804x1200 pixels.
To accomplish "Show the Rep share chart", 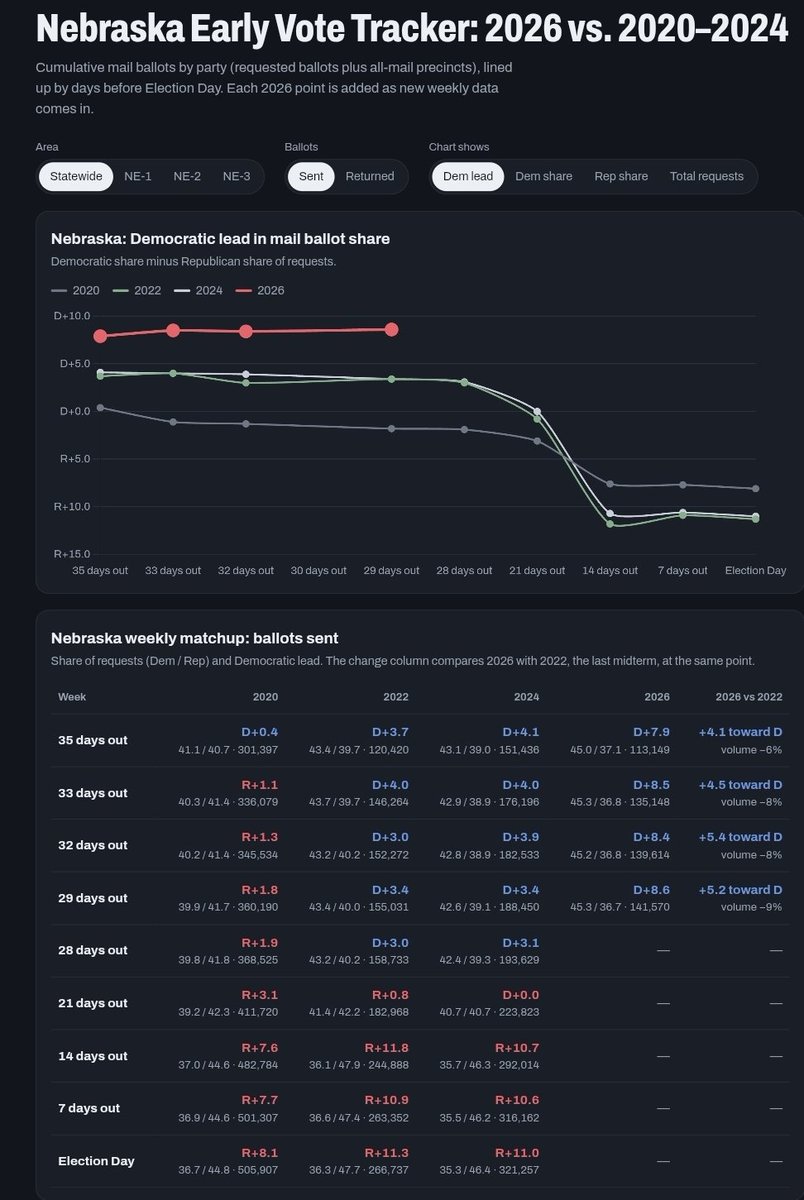I will (x=621, y=176).
